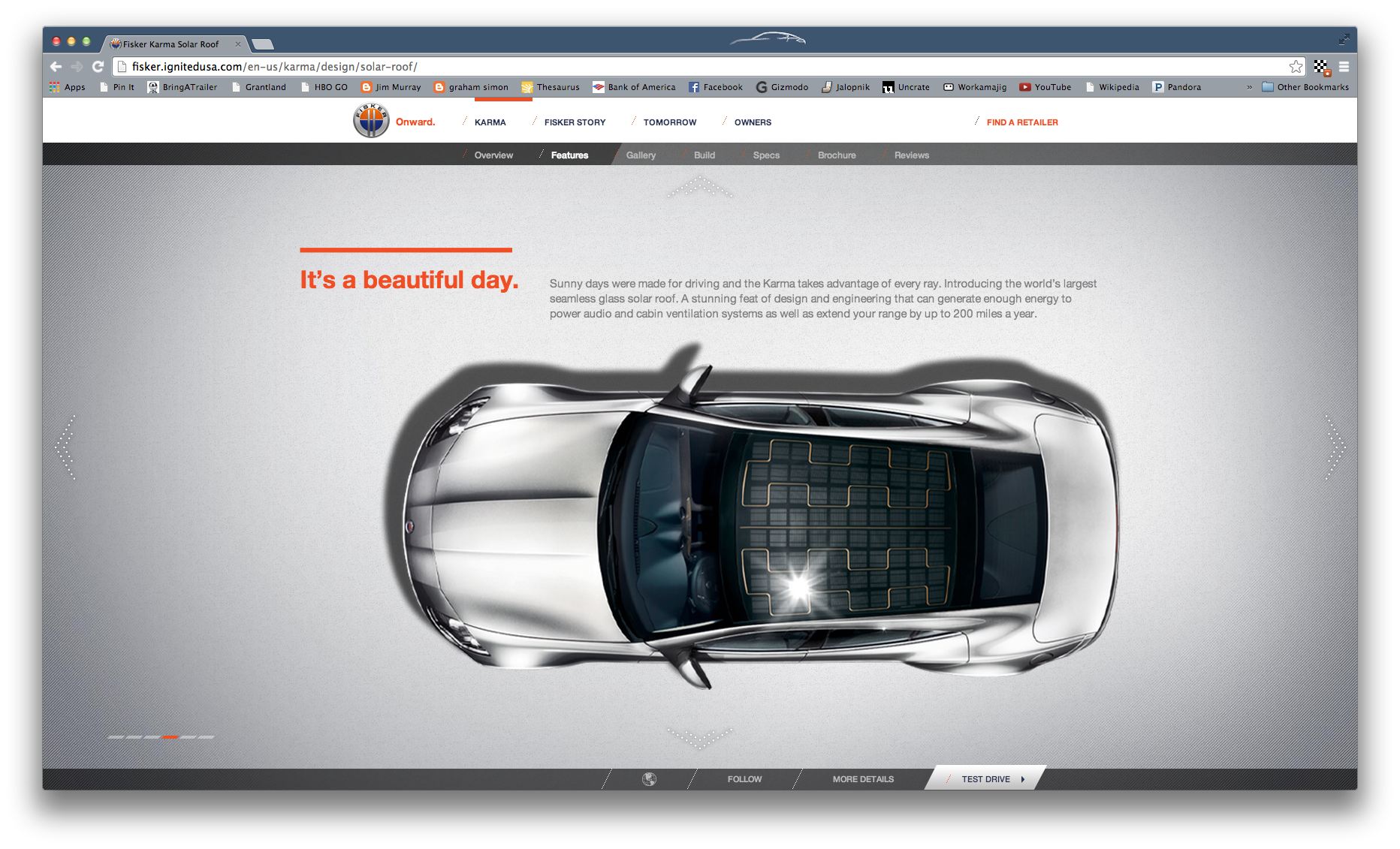Switch to the Overview sub-tab
The height and width of the screenshot is (849, 1400).
tap(493, 155)
